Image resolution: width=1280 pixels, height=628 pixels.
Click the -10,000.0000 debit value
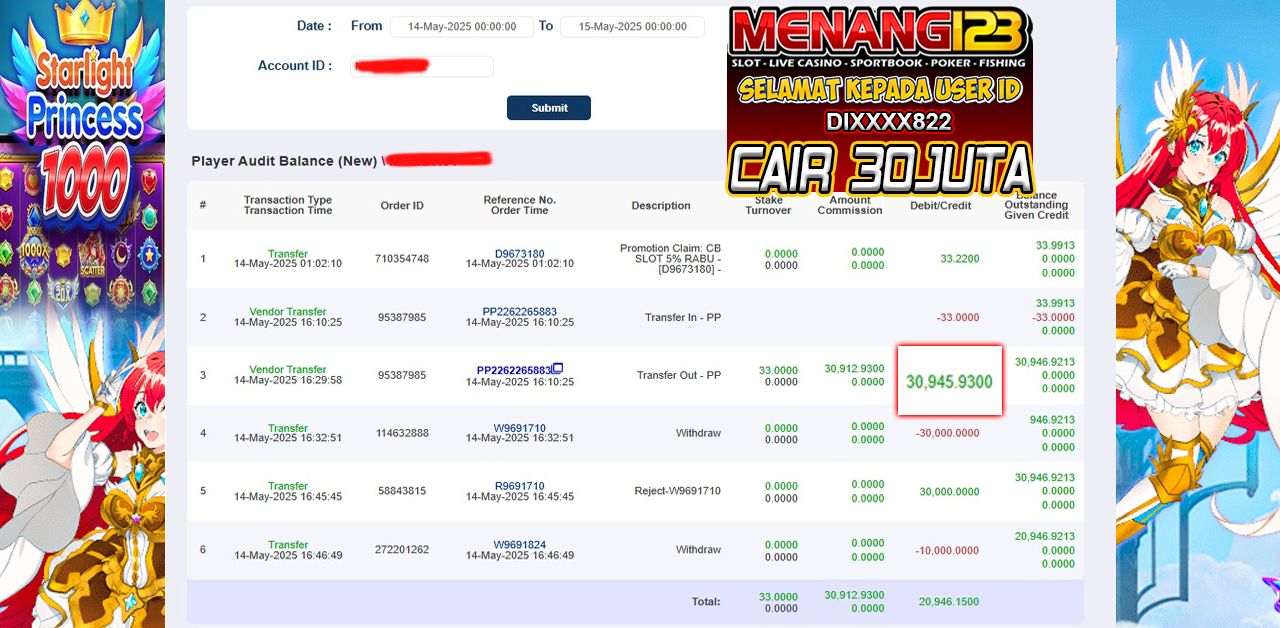[x=948, y=550]
